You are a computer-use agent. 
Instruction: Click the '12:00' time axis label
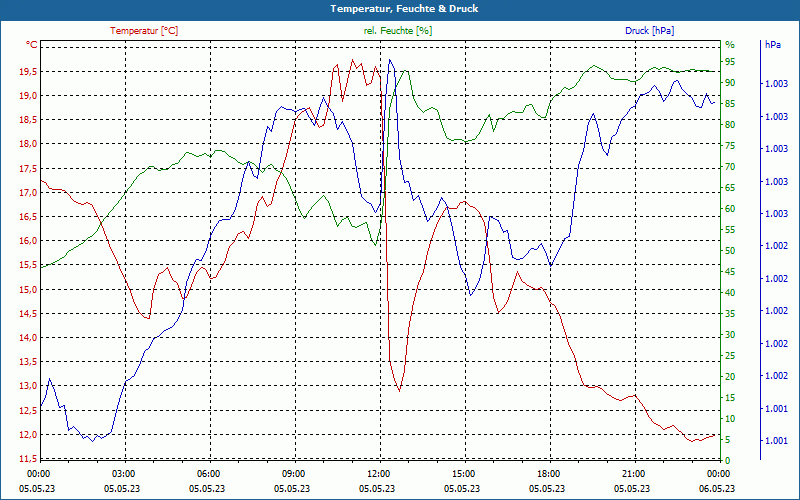point(378,473)
